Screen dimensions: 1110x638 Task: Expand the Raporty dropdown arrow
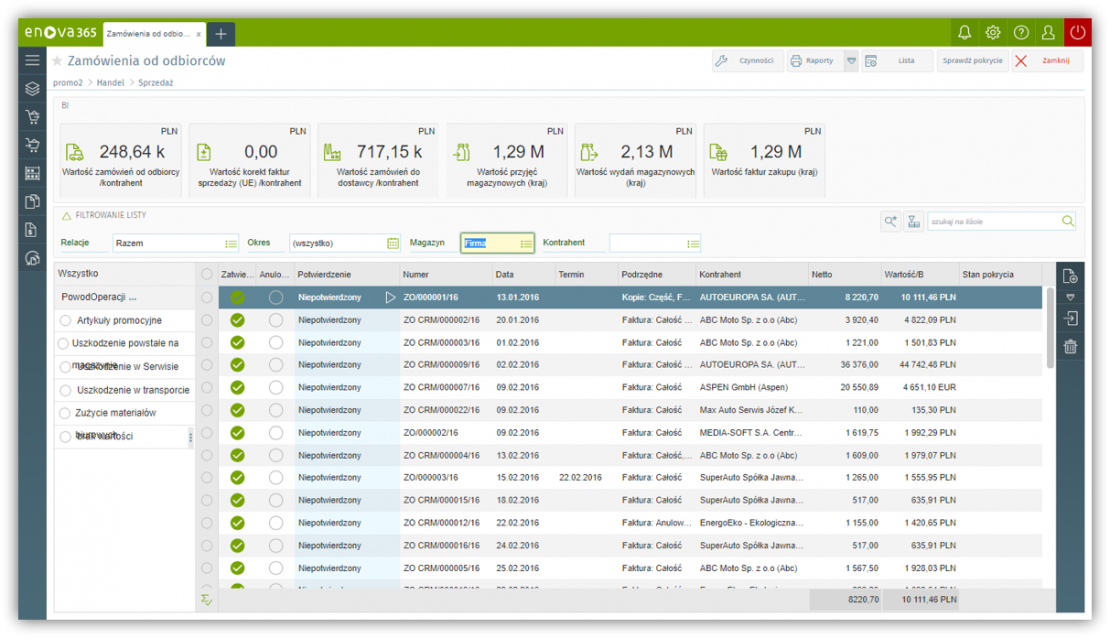[851, 61]
